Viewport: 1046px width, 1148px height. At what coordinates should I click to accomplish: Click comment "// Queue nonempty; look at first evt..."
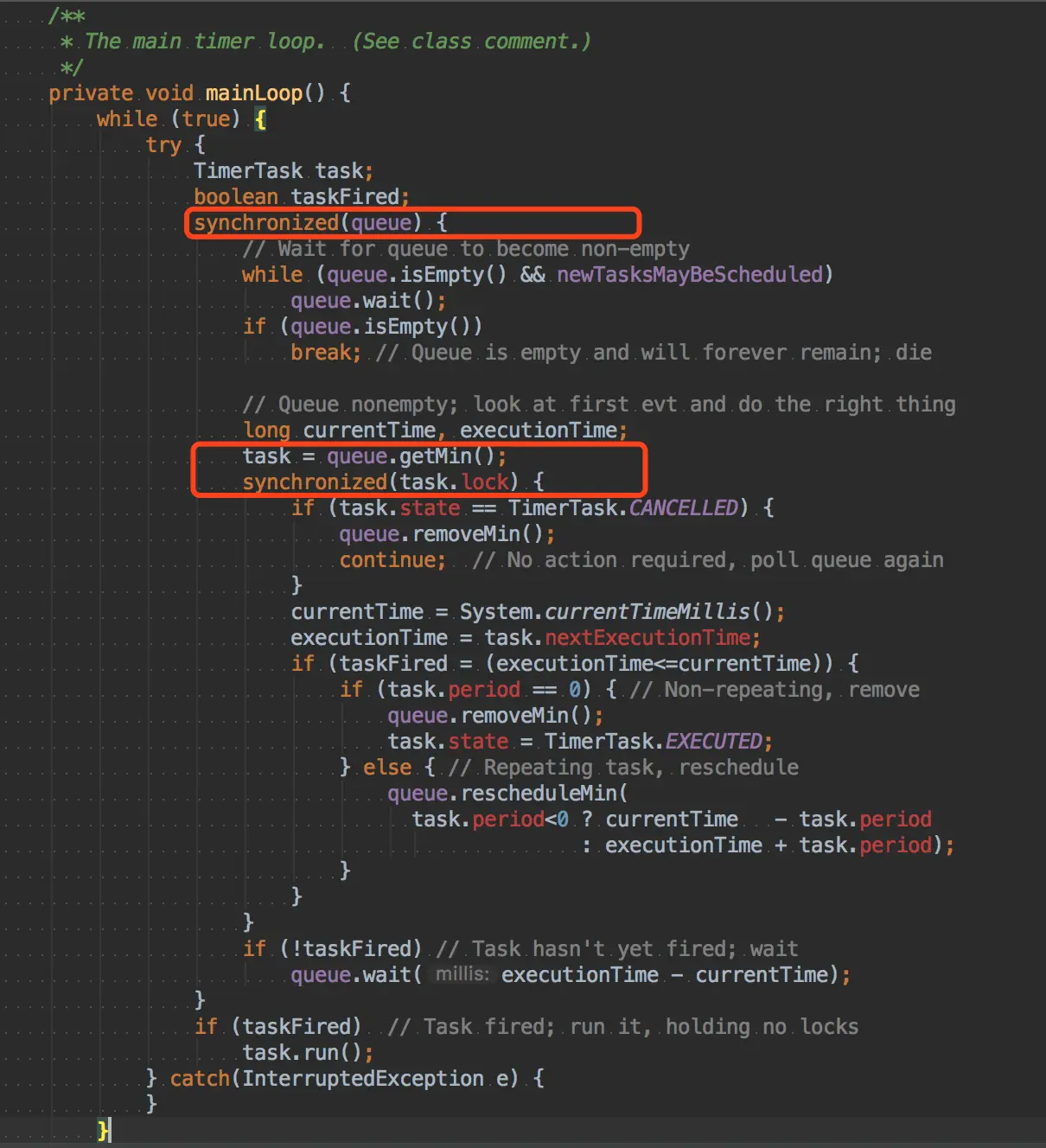point(599,405)
